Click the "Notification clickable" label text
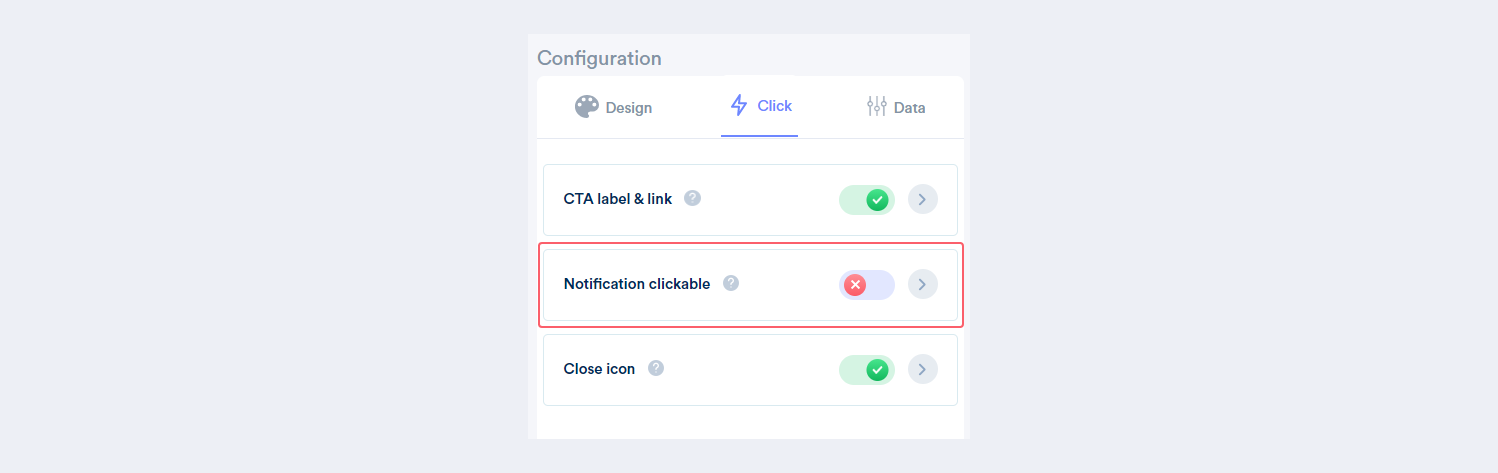 [x=637, y=284]
